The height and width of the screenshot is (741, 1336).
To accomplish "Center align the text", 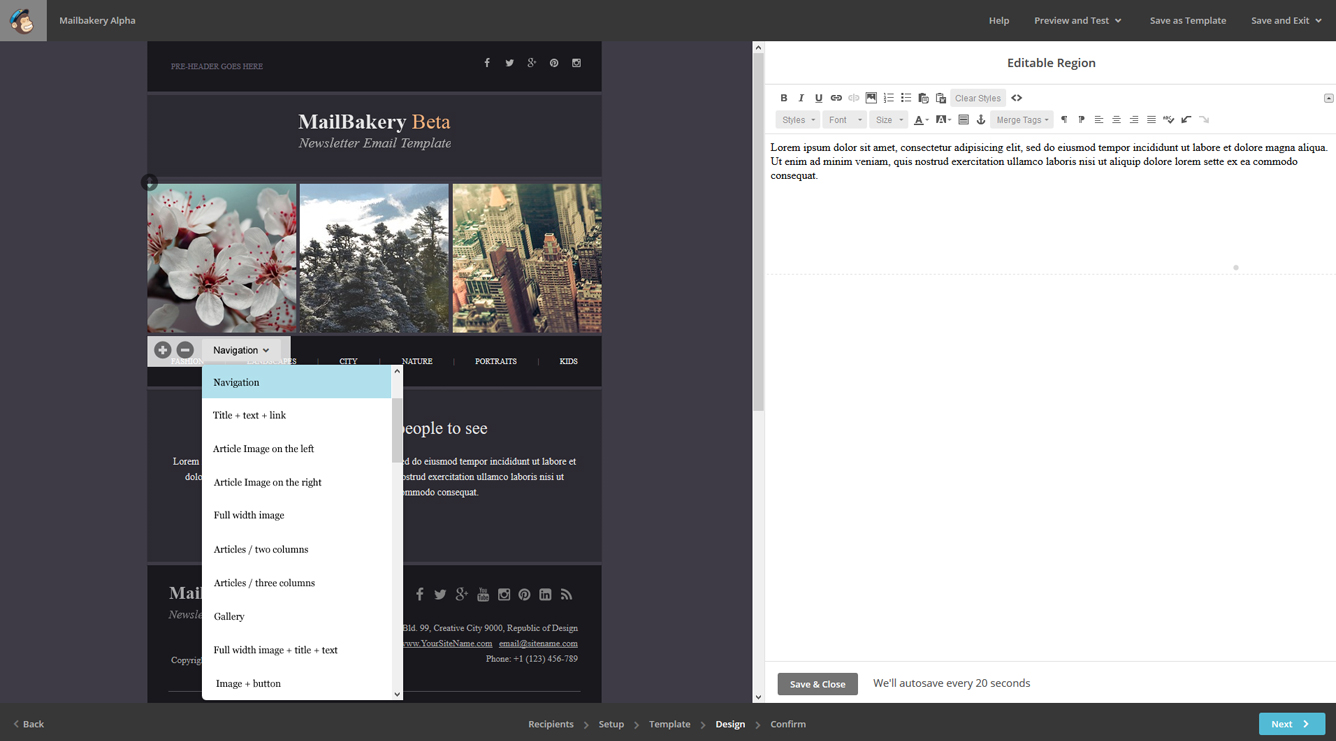I will [x=1116, y=120].
